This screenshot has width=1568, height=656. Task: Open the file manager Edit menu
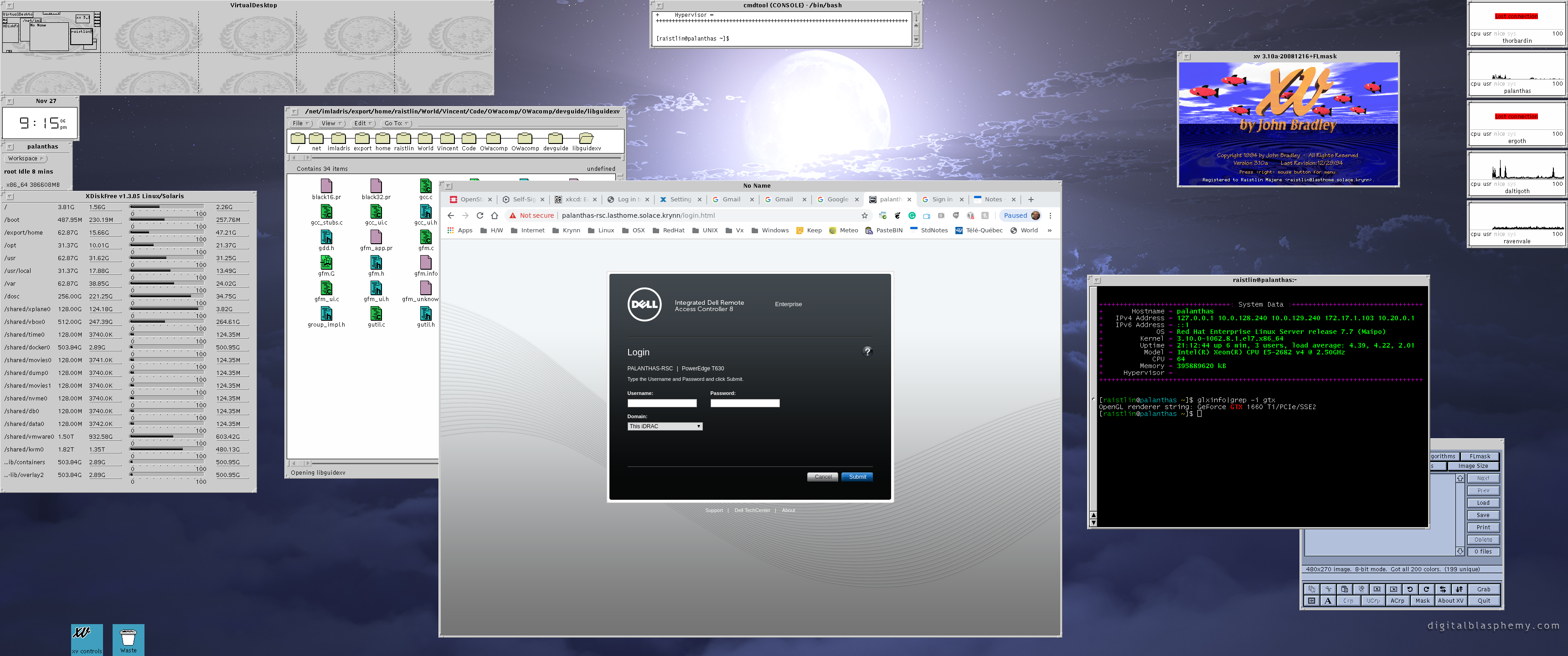(x=363, y=123)
